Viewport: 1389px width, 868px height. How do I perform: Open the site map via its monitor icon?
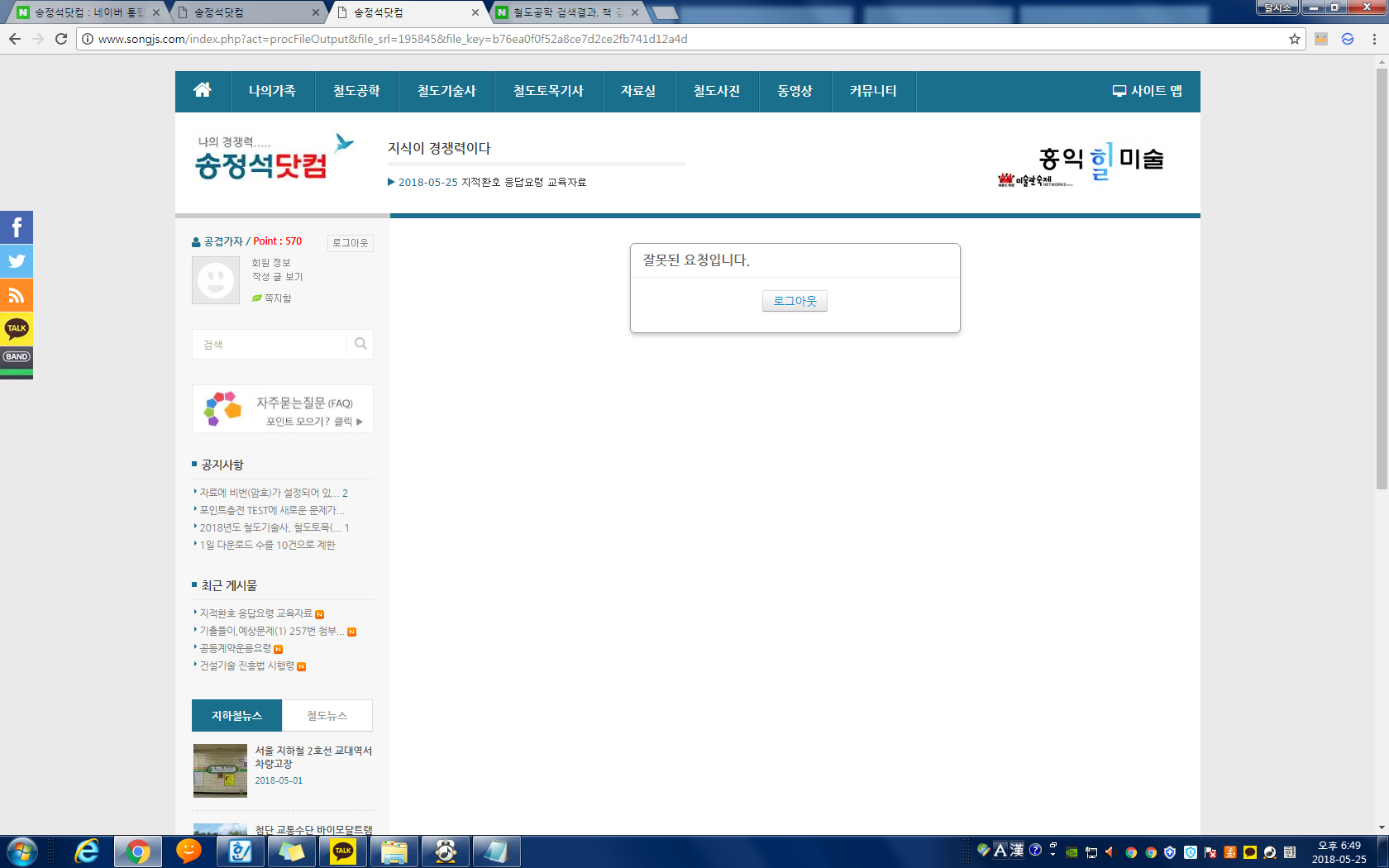pyautogui.click(x=1121, y=91)
